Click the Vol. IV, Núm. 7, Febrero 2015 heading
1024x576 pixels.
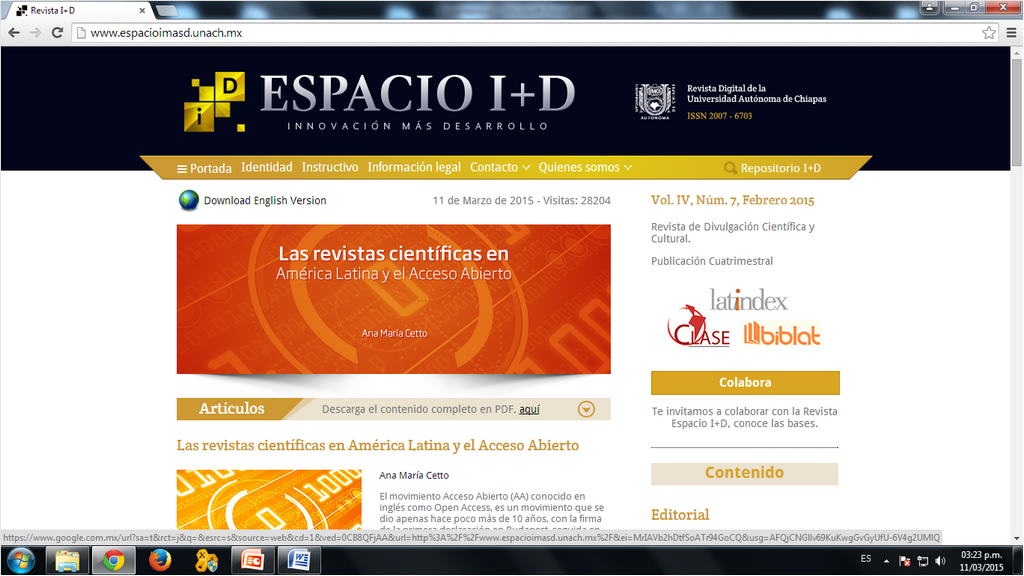point(733,200)
